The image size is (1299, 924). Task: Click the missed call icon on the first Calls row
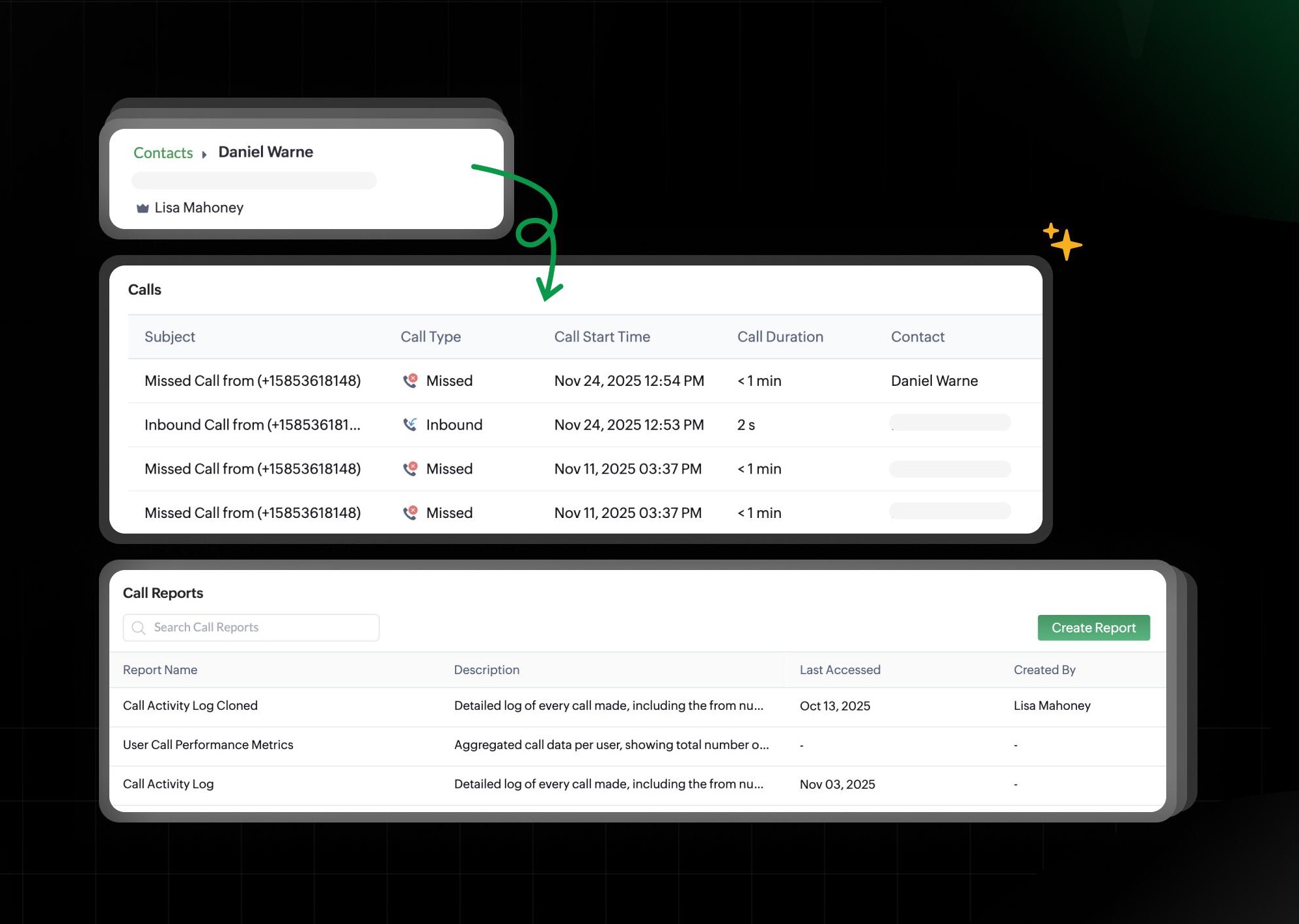coord(409,381)
